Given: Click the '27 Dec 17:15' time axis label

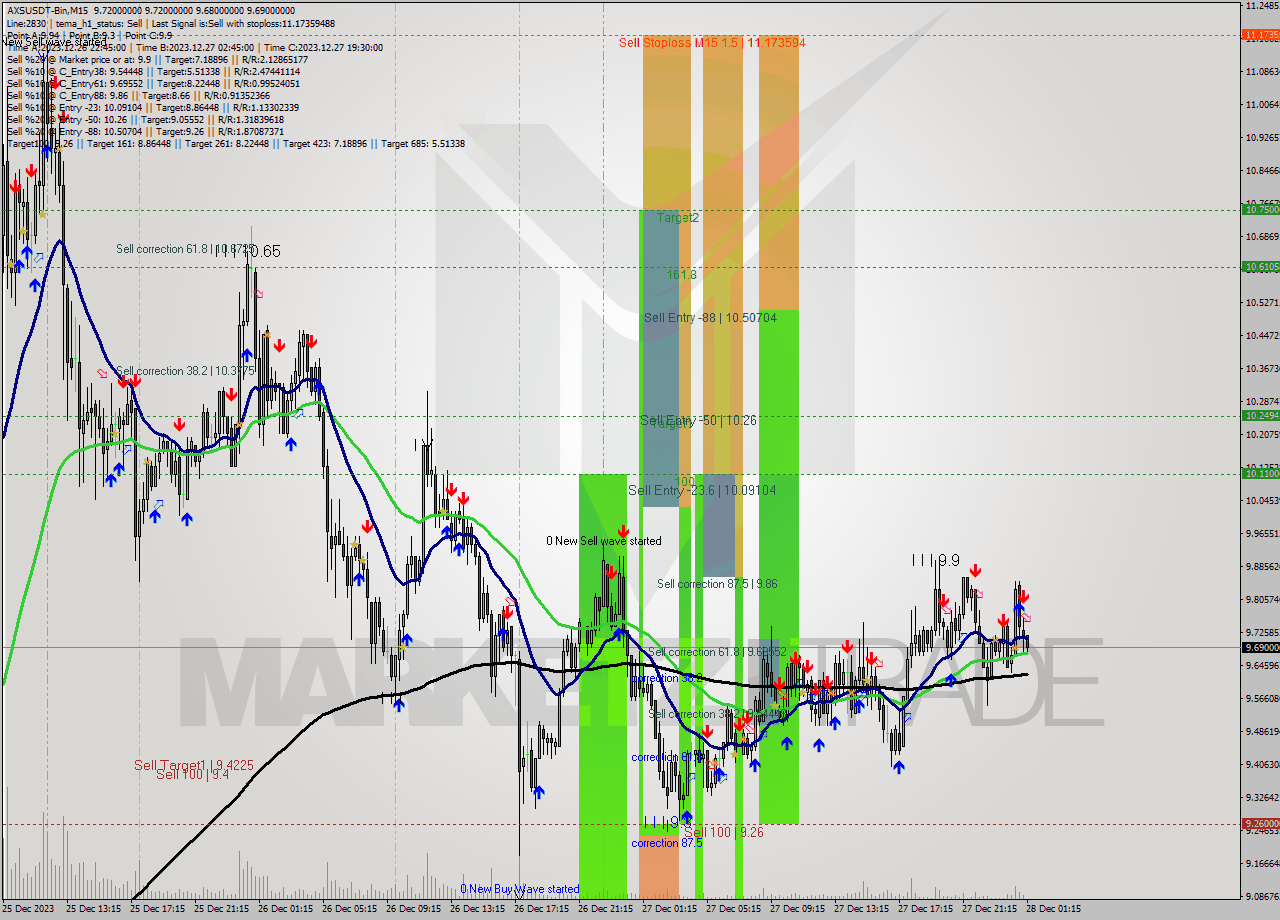Looking at the screenshot, I should [925, 909].
